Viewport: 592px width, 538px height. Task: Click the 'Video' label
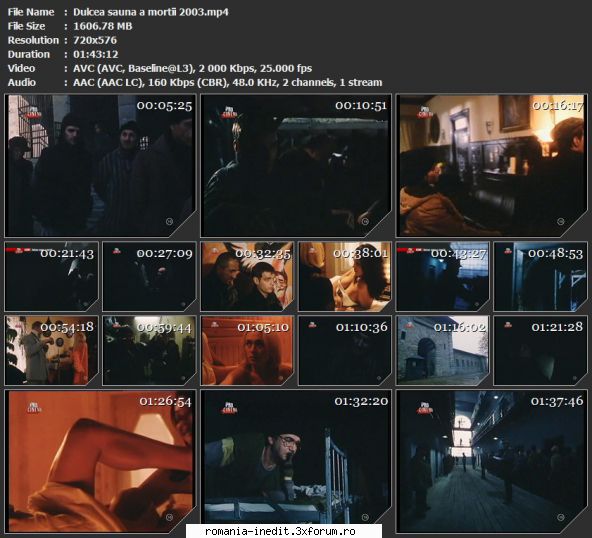click(21, 68)
